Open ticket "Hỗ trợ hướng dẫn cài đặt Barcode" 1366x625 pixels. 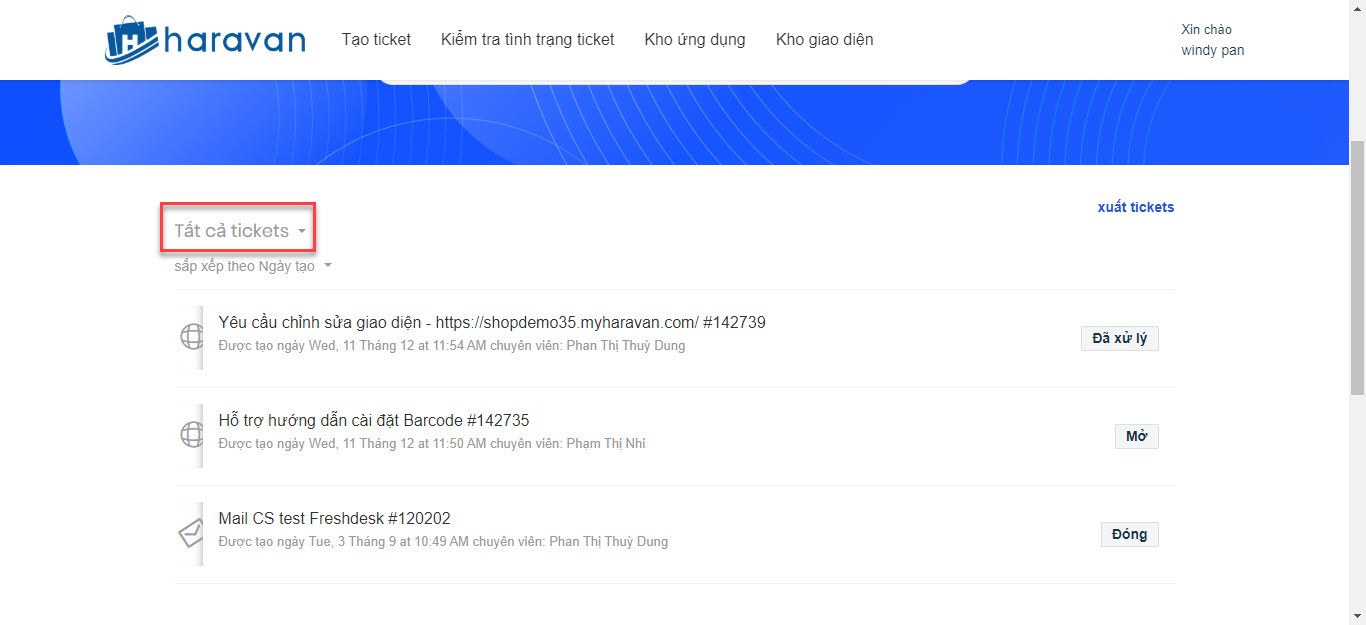(373, 420)
